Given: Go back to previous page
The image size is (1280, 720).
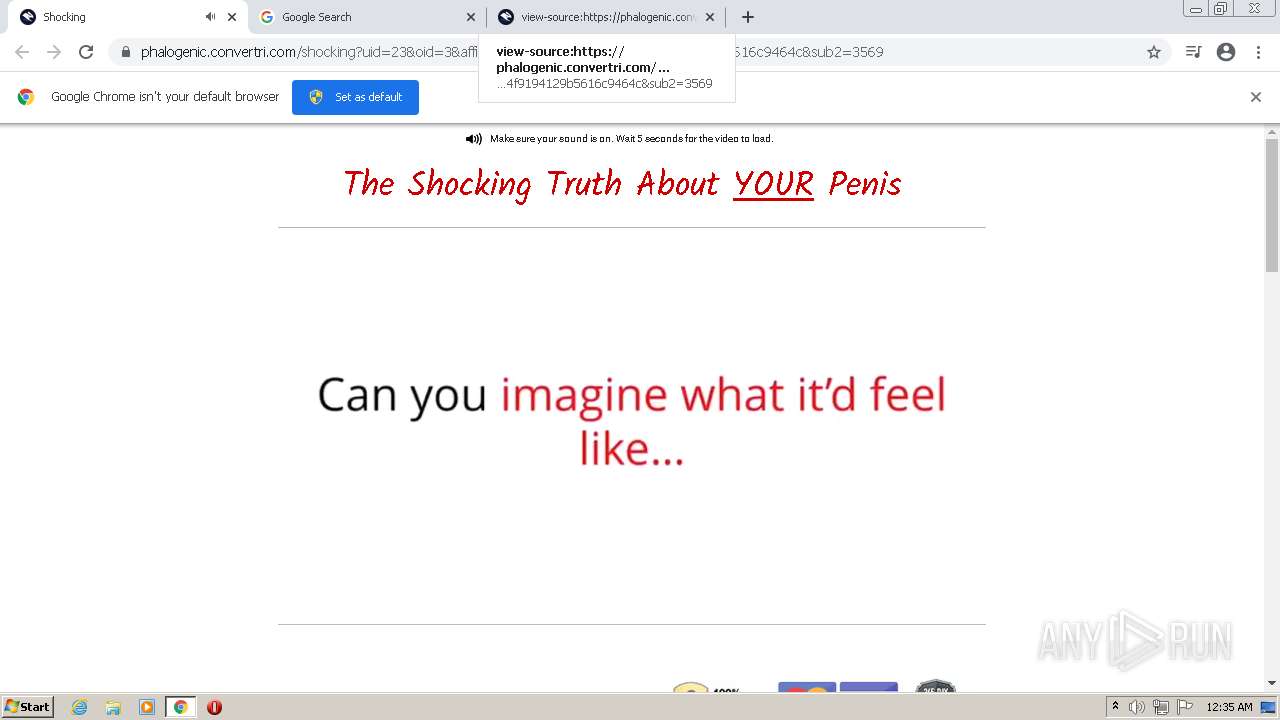Looking at the screenshot, I should 22,52.
